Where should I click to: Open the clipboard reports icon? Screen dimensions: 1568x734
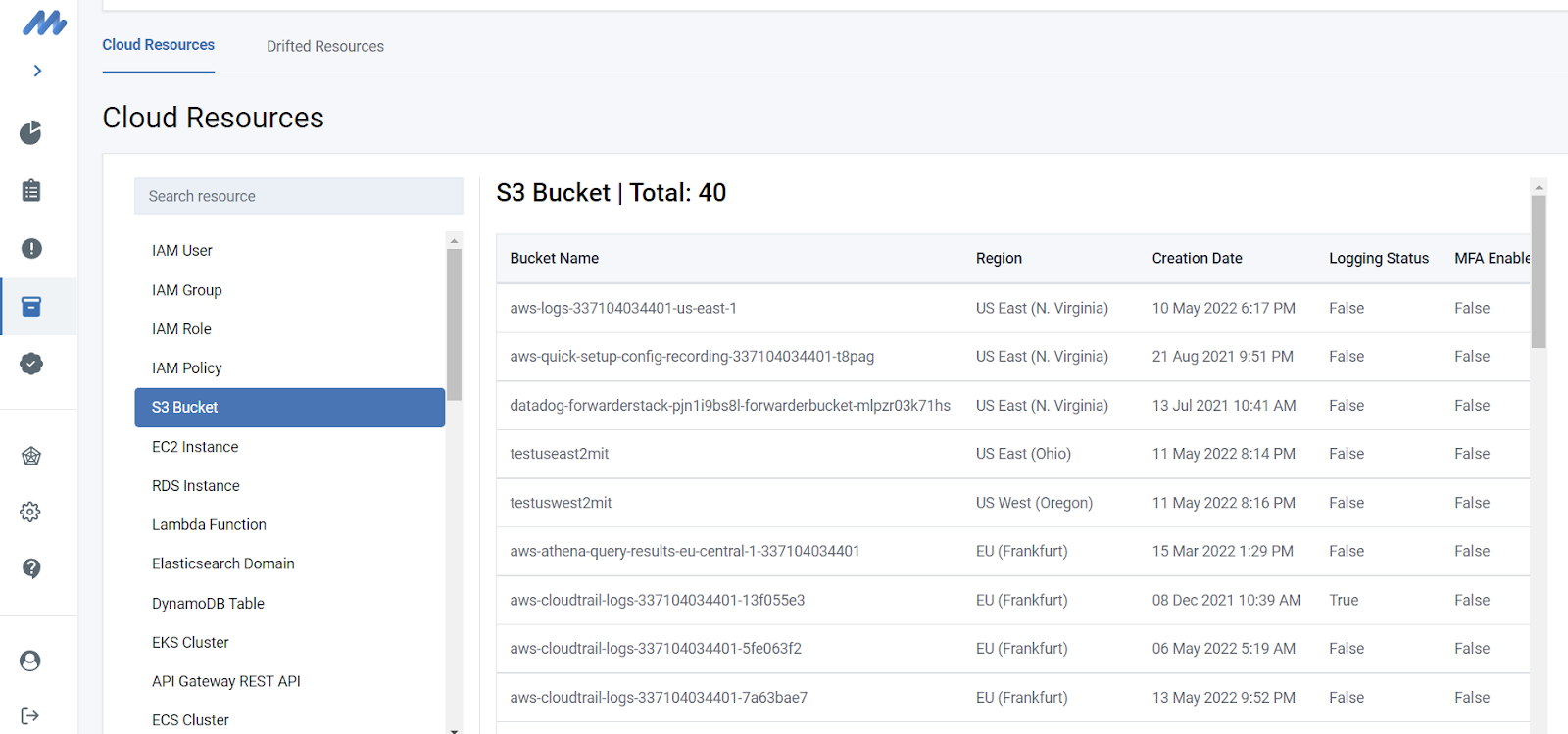tap(31, 190)
